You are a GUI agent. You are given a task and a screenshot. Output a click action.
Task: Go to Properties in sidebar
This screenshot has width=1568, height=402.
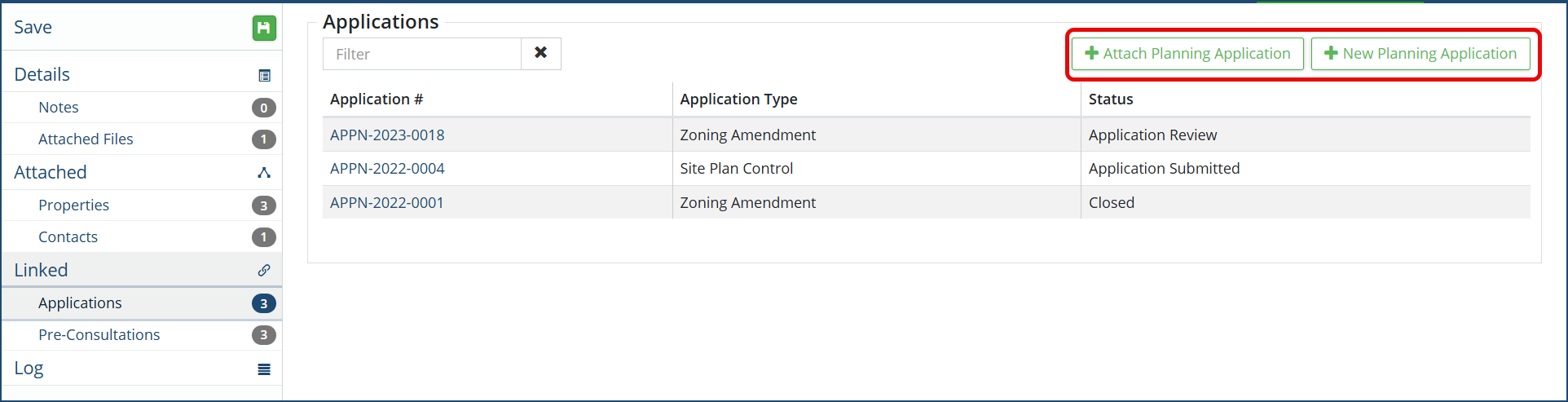click(x=73, y=205)
